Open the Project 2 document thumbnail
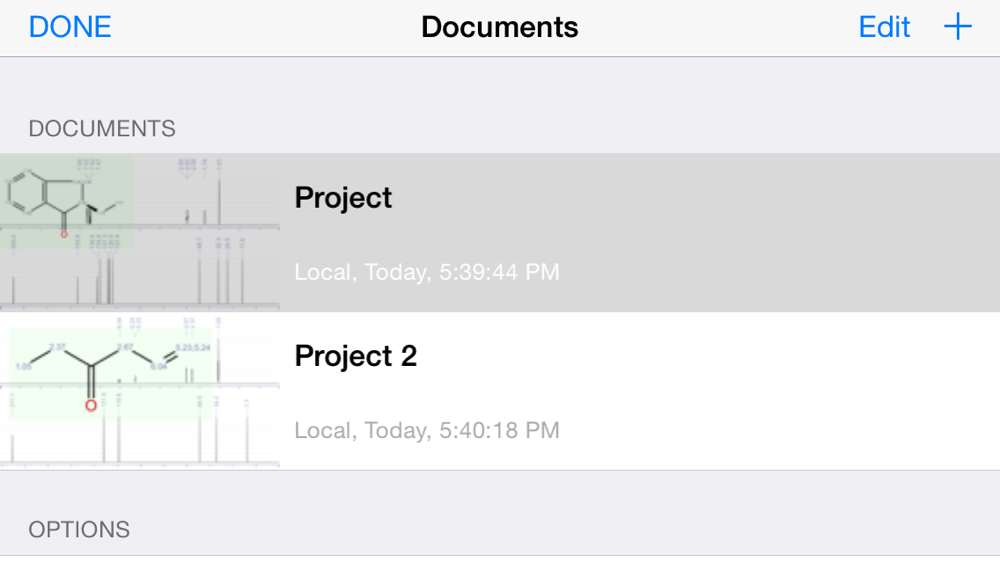Image resolution: width=1000 pixels, height=563 pixels. 140,391
